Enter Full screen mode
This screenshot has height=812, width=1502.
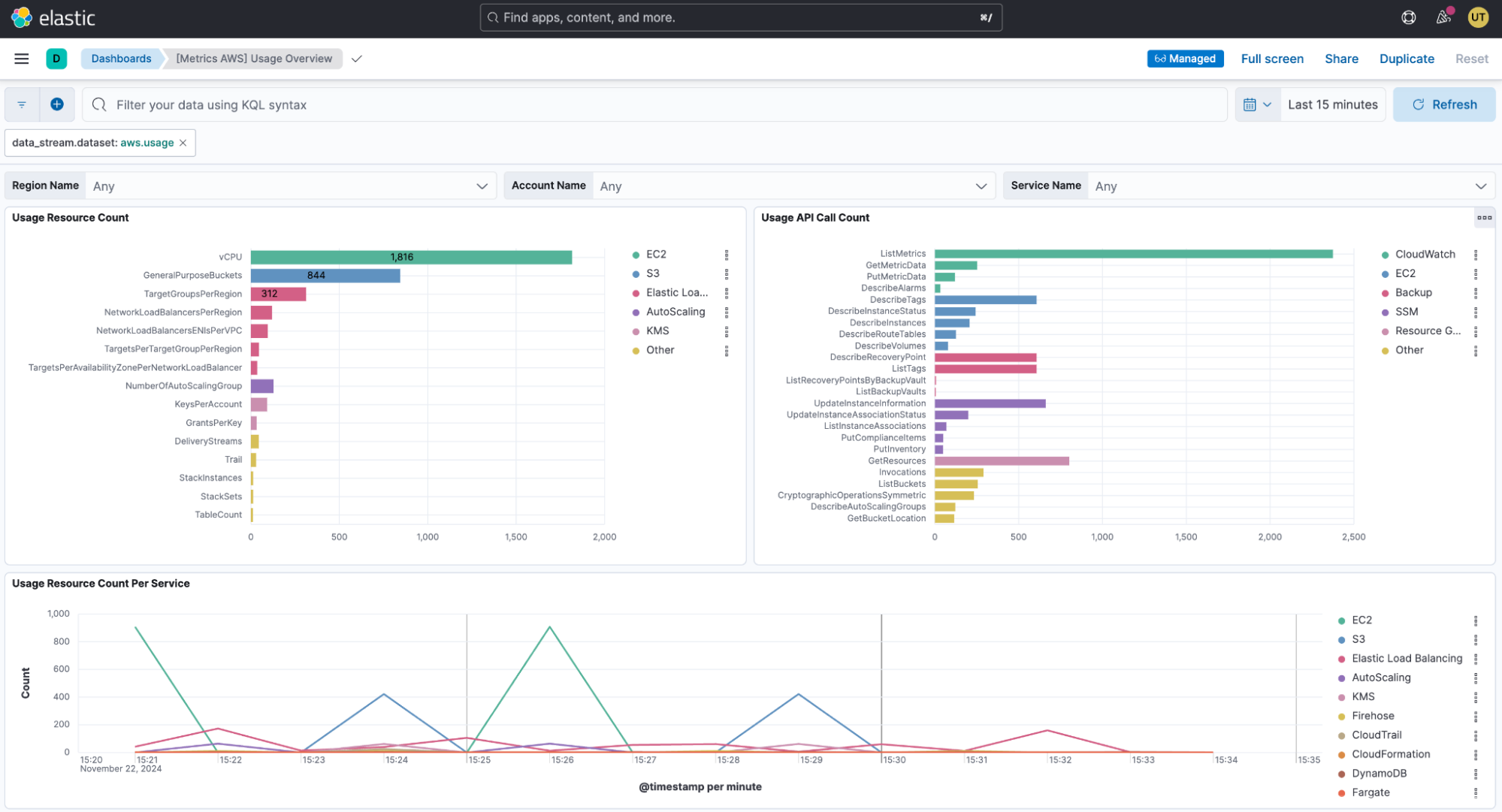1272,59
